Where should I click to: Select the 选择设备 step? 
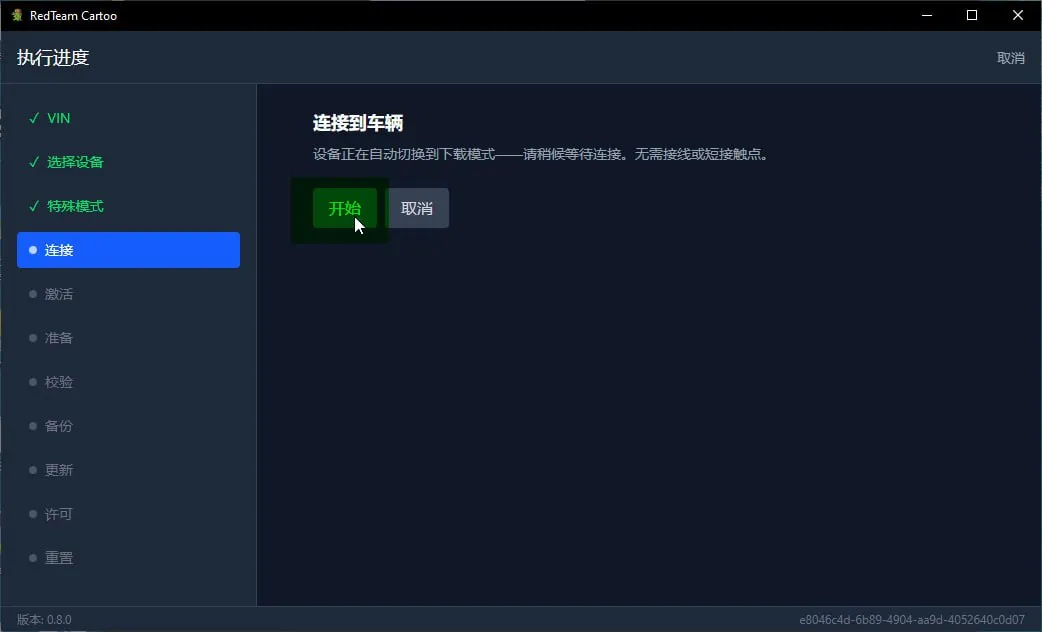128,162
